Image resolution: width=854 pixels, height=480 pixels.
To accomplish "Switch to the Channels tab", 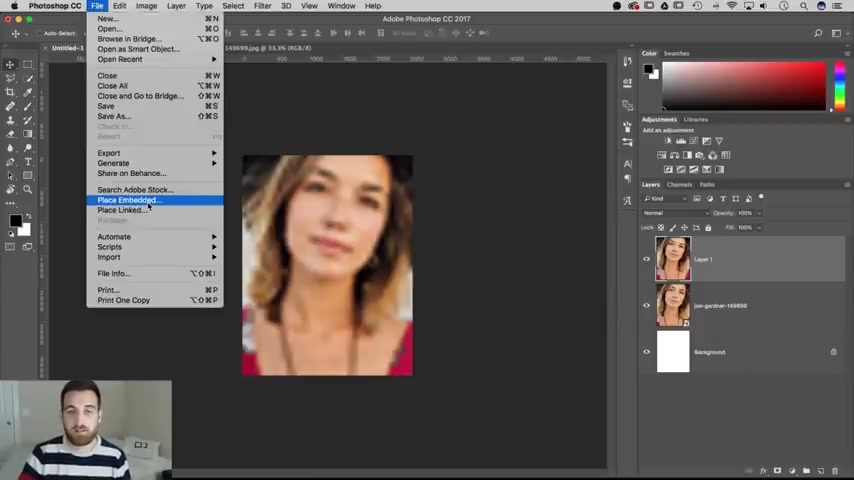I will click(x=679, y=185).
